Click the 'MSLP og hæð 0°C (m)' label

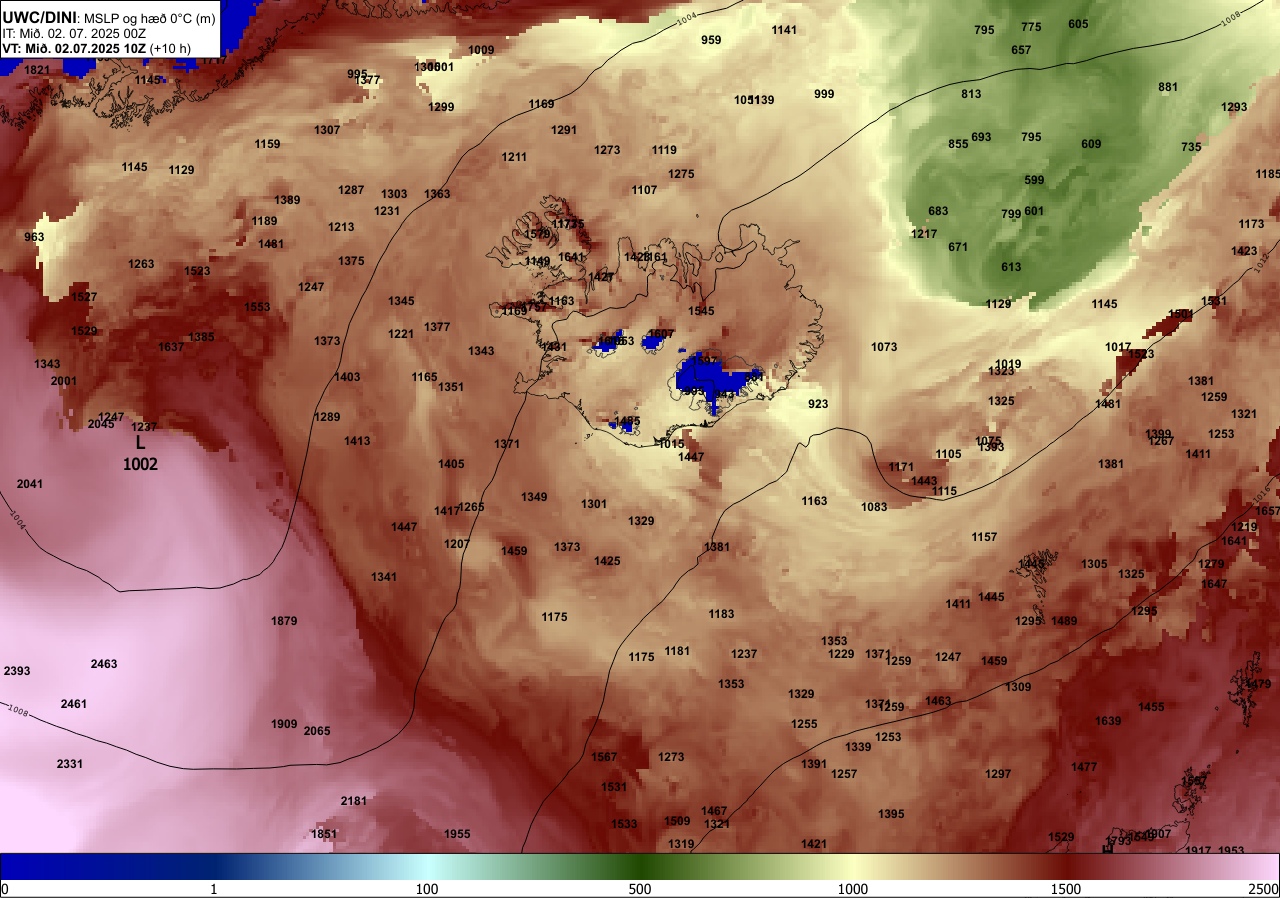click(x=148, y=18)
